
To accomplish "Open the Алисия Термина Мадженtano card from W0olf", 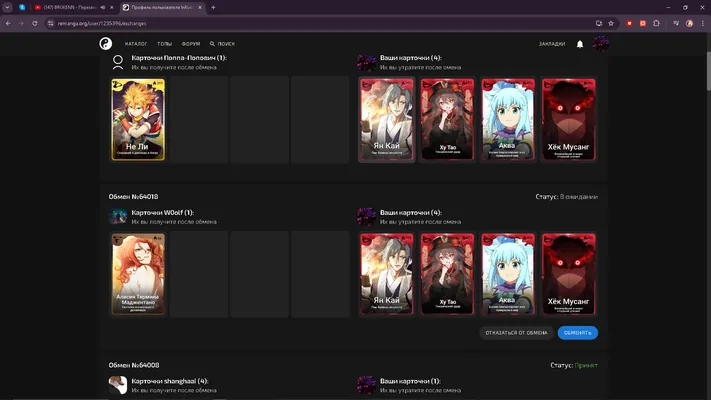I will coord(138,274).
